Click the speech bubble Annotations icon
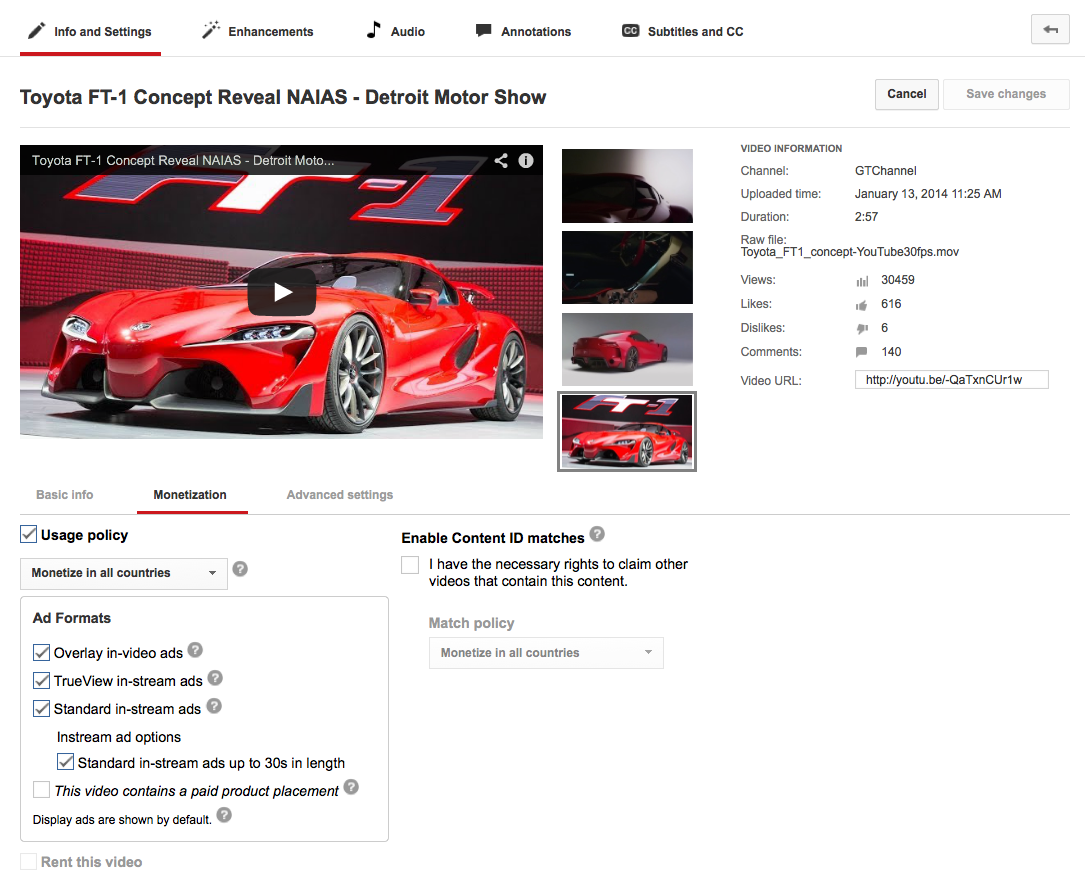 484,30
